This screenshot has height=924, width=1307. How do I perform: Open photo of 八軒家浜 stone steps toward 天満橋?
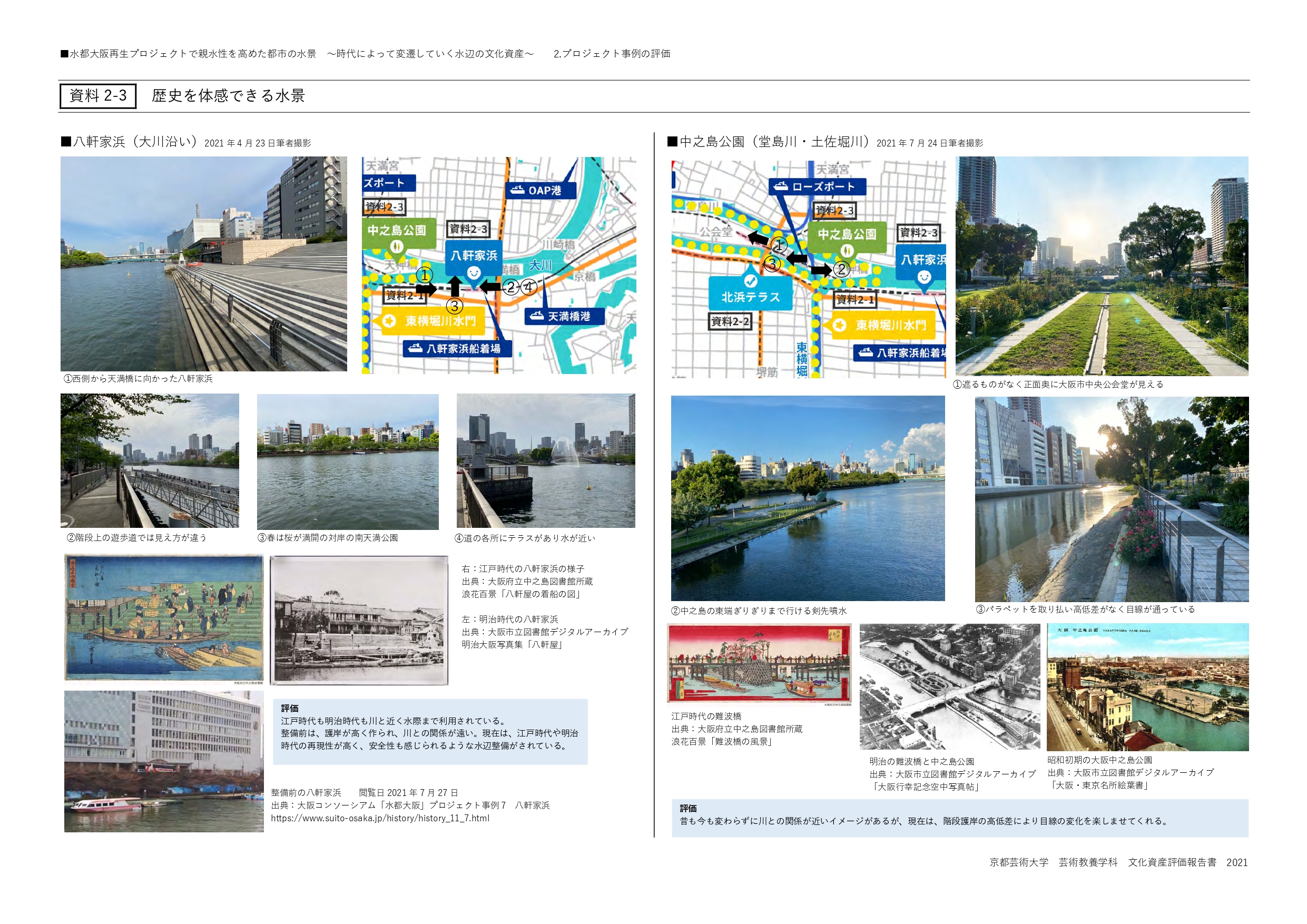203,263
